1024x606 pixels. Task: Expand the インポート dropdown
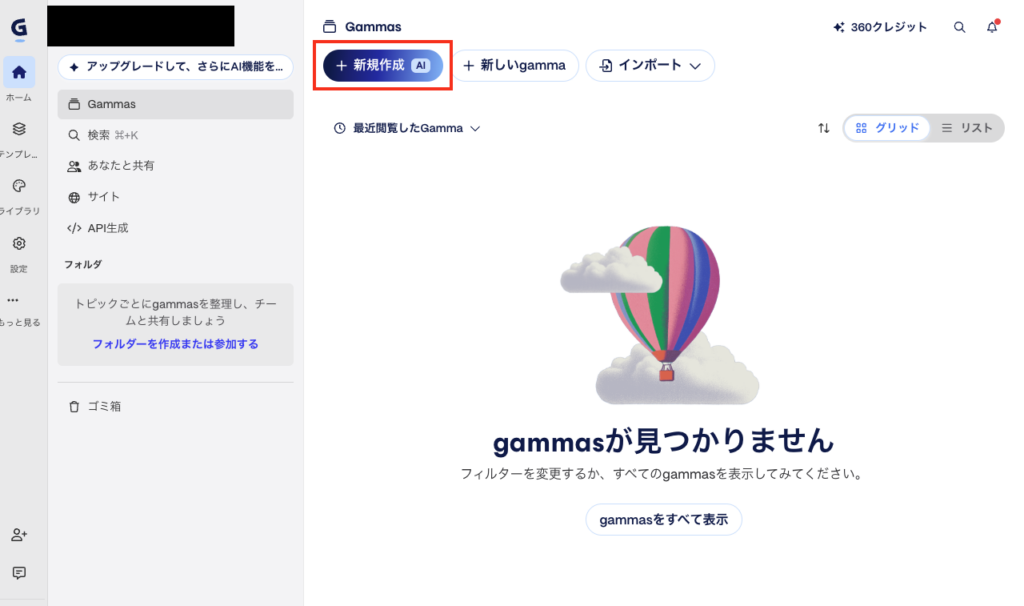(650, 65)
